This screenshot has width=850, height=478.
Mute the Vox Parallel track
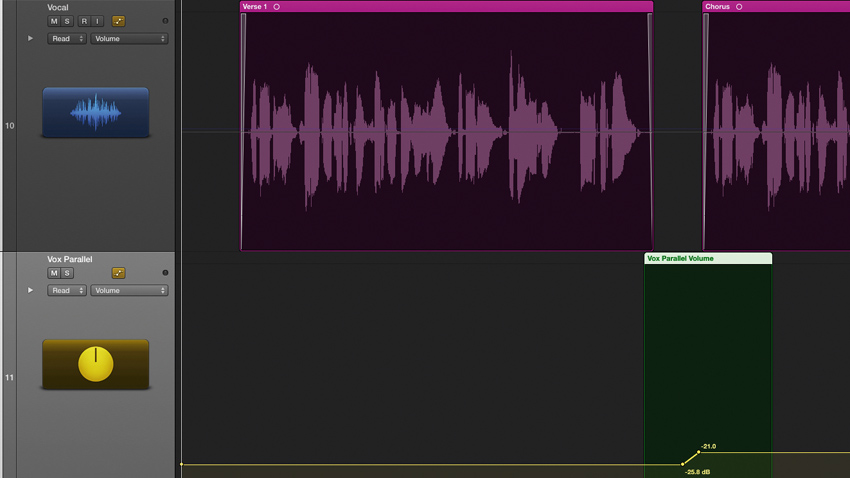tap(54, 273)
